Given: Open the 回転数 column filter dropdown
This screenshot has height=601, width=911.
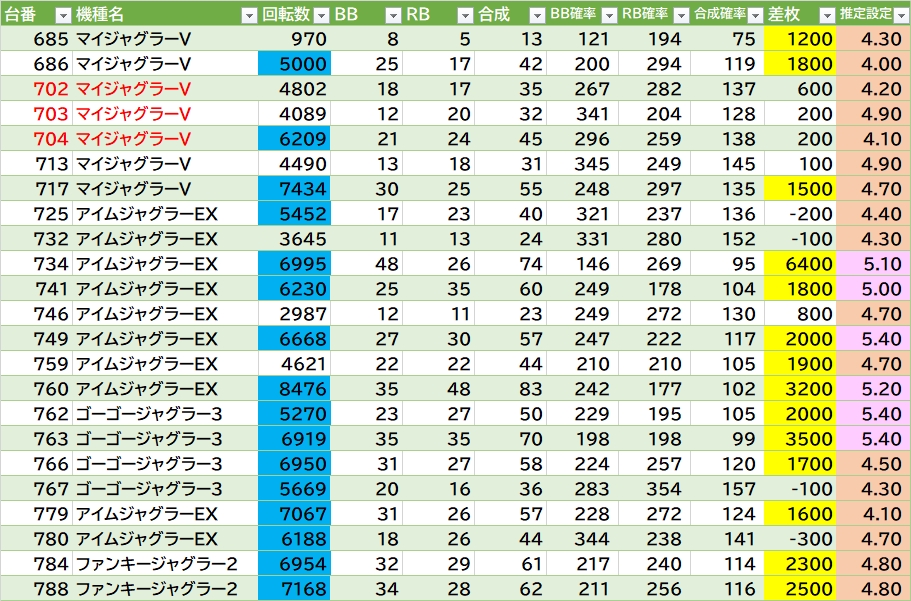Looking at the screenshot, I should point(321,15).
